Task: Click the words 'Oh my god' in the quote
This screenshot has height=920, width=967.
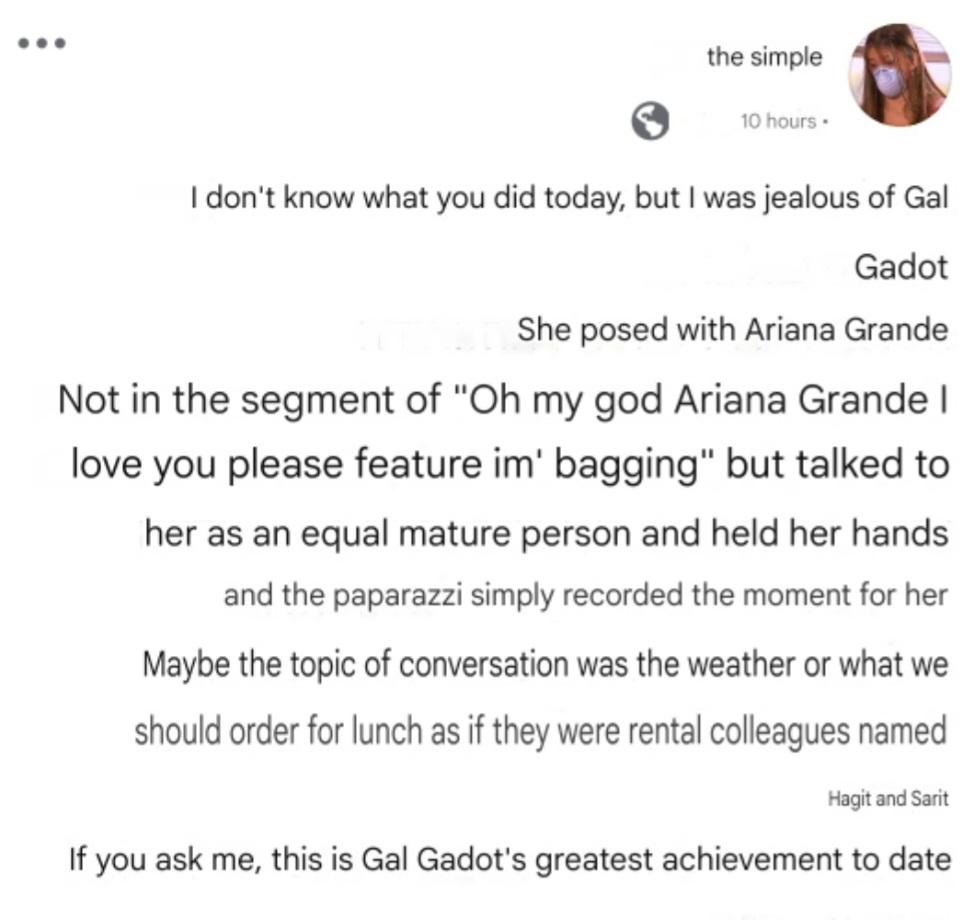Action: tap(568, 401)
